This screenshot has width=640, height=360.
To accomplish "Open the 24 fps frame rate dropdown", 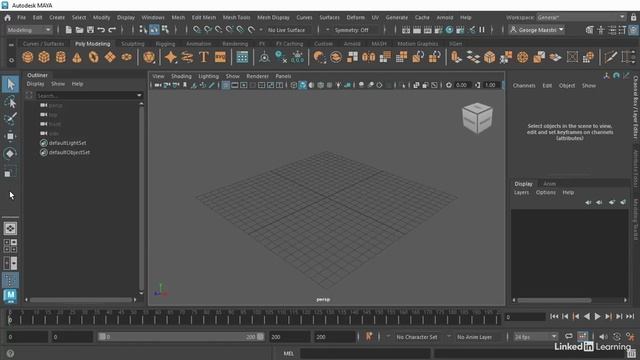I will [x=535, y=337].
